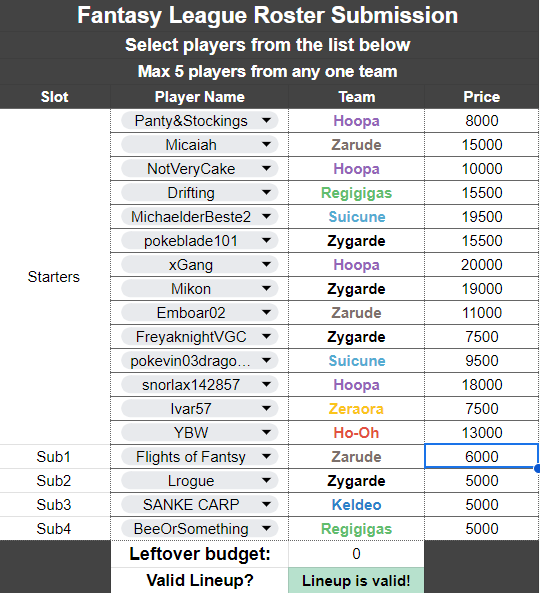
Task: Open the Panty&Stockings player dropdown
Action: pos(199,121)
